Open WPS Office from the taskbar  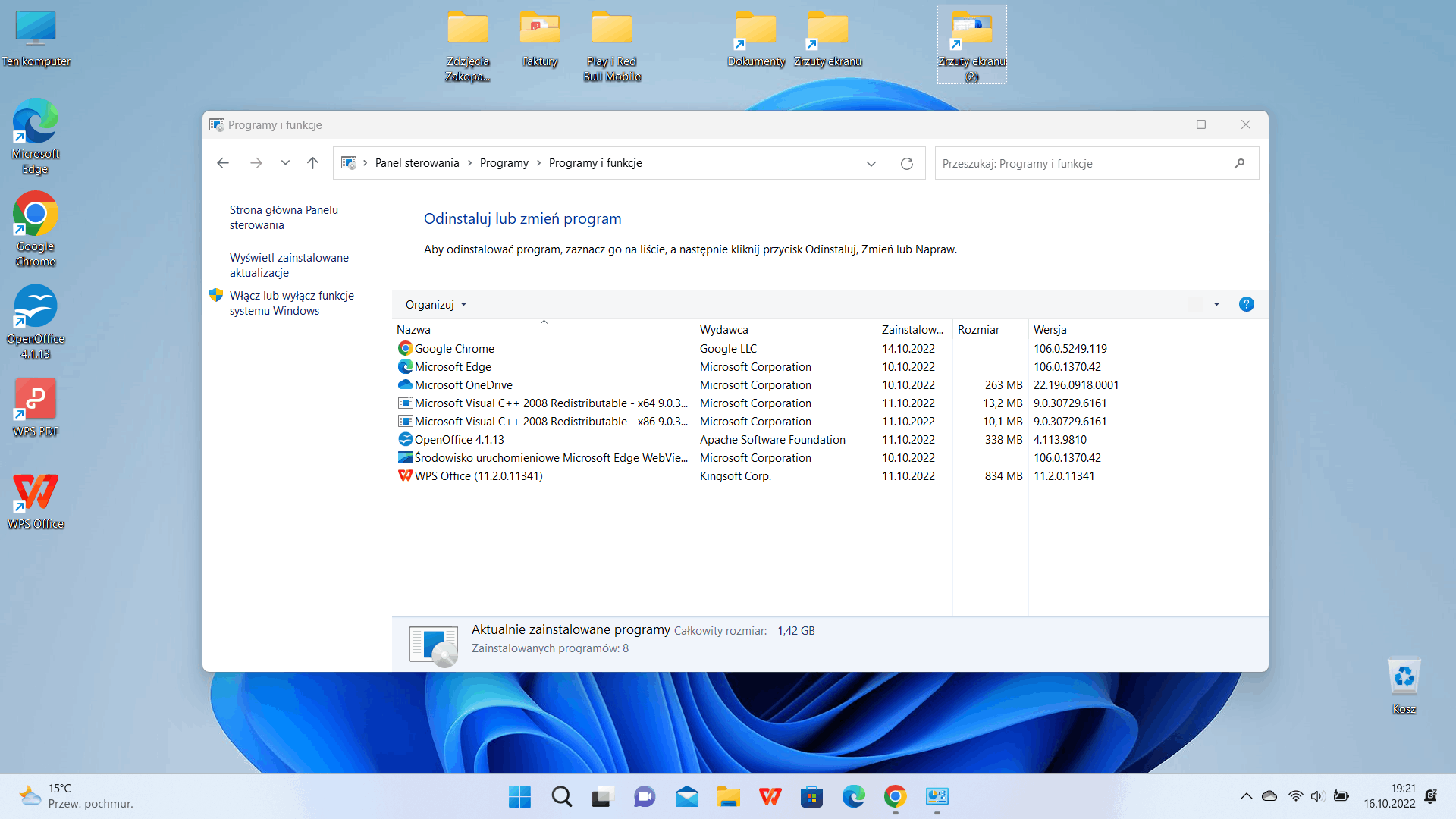pyautogui.click(x=770, y=797)
